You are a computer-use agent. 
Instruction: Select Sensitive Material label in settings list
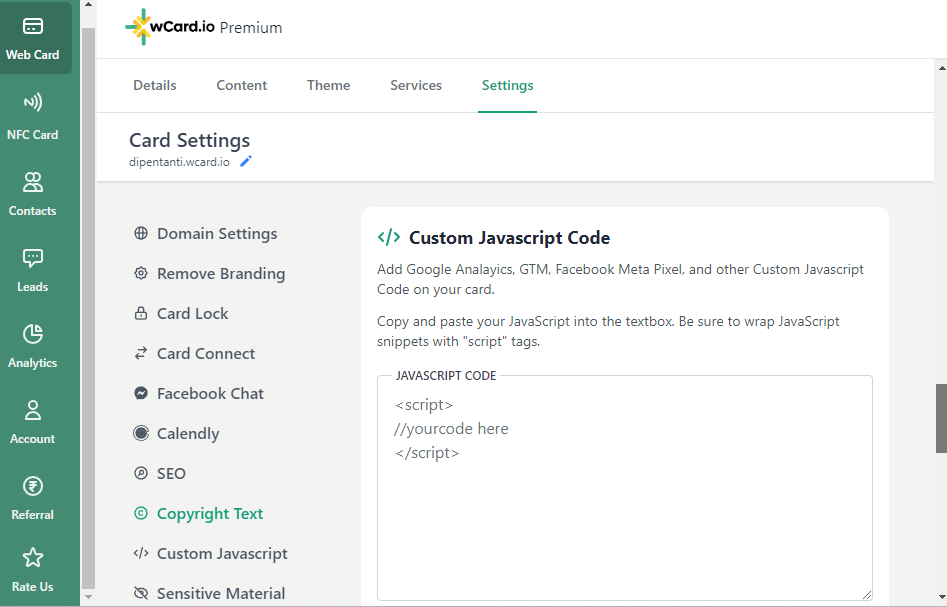coord(221,594)
